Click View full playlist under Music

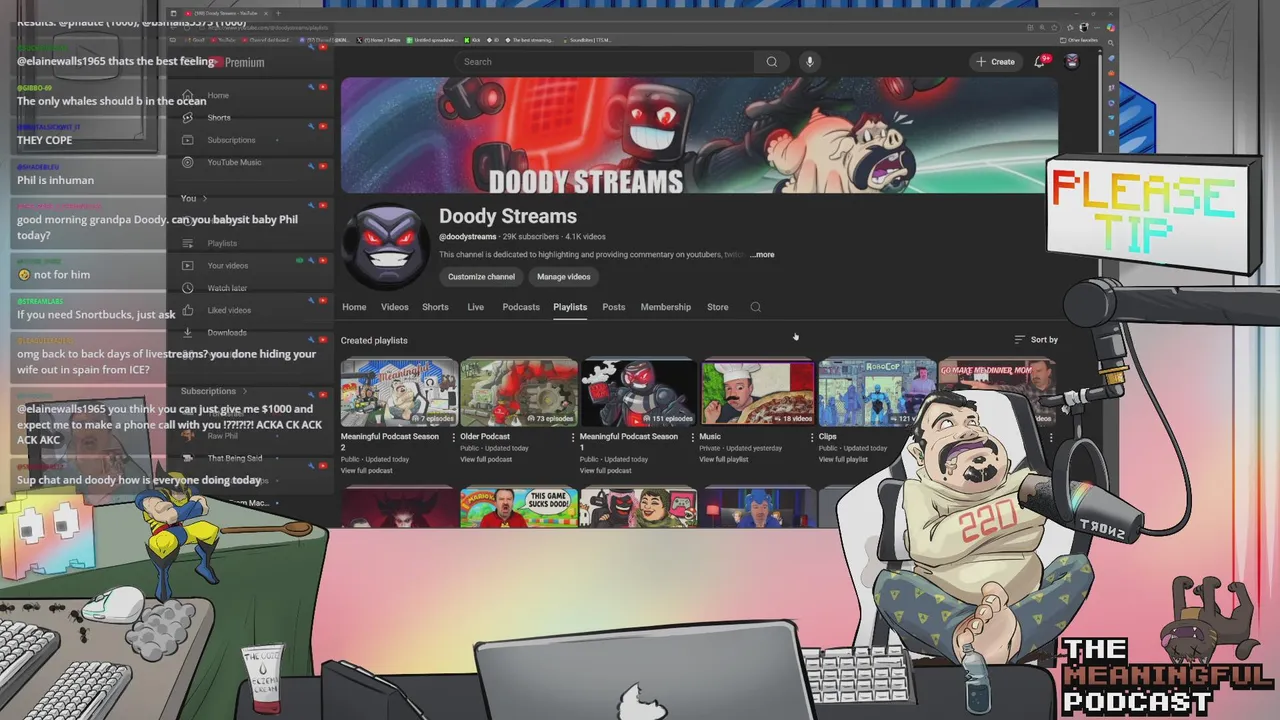click(x=724, y=460)
